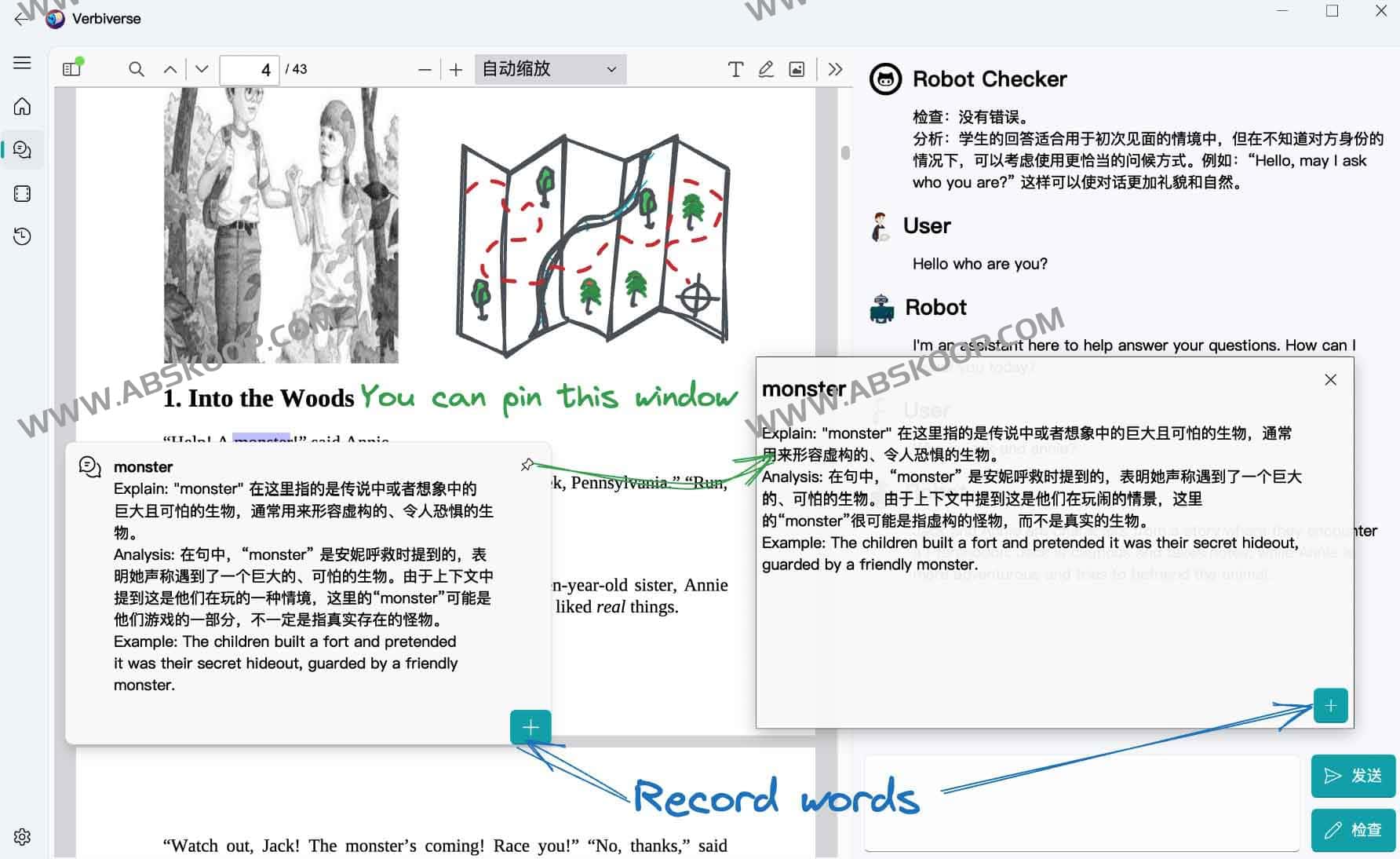Select the chat conversation icon in sidebar
The image size is (1400, 859).
(22, 149)
